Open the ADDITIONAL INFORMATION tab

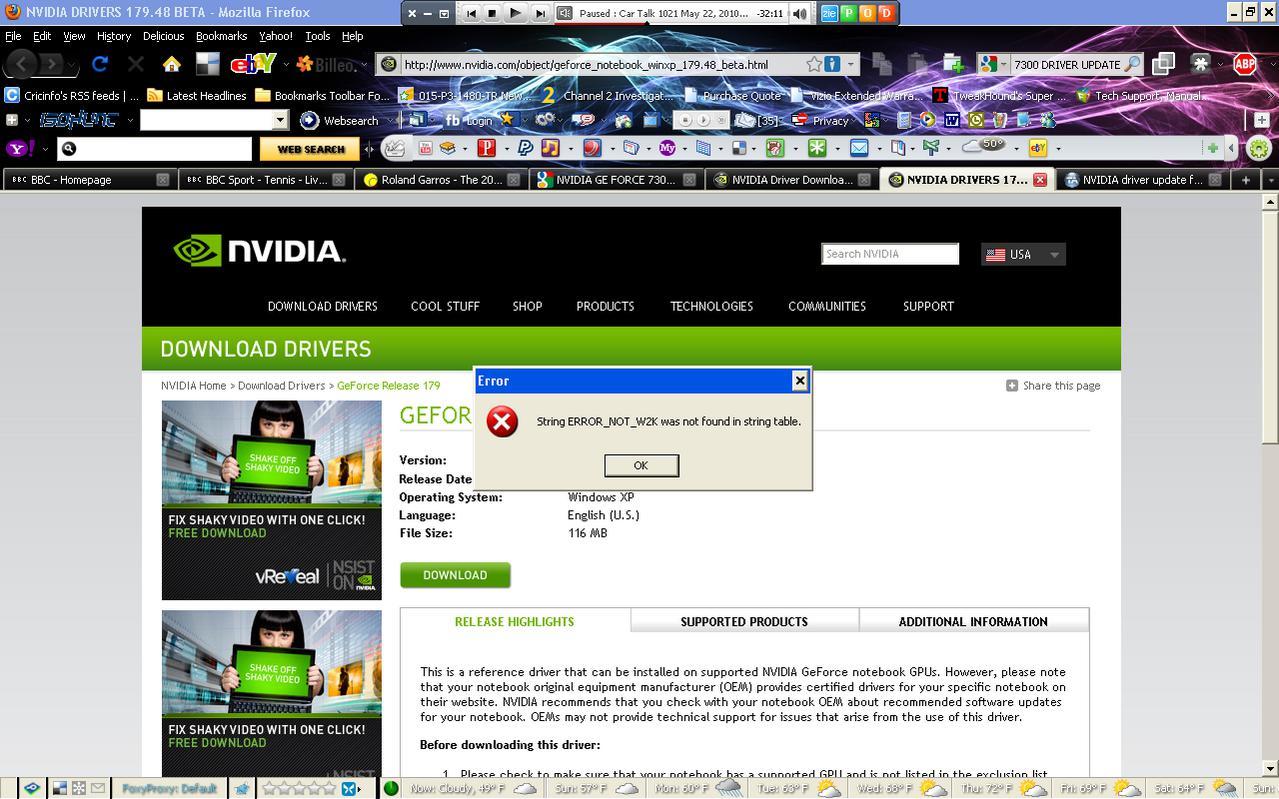[x=973, y=621]
